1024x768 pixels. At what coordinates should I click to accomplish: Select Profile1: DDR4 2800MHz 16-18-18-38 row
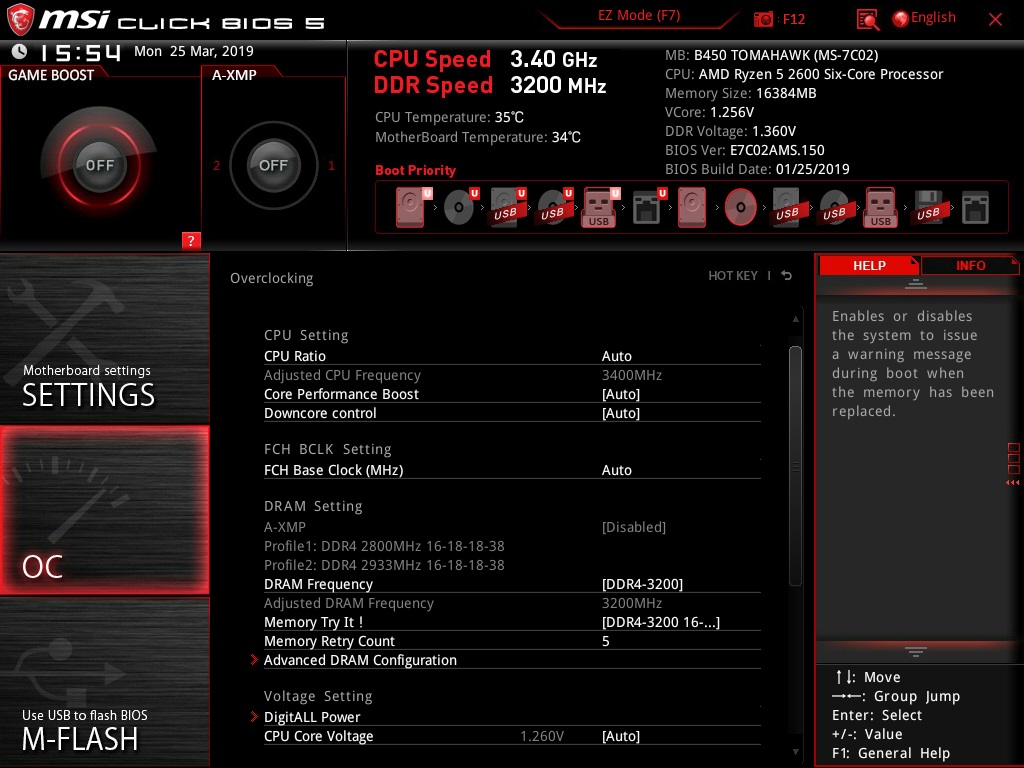[384, 546]
